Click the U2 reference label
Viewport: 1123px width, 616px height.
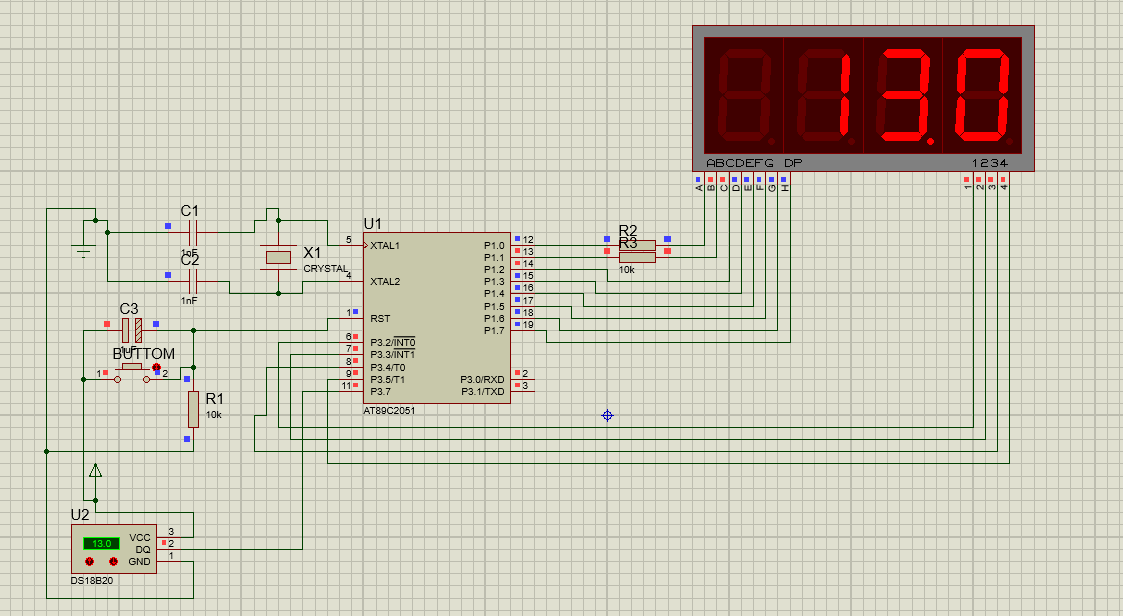pyautogui.click(x=80, y=515)
